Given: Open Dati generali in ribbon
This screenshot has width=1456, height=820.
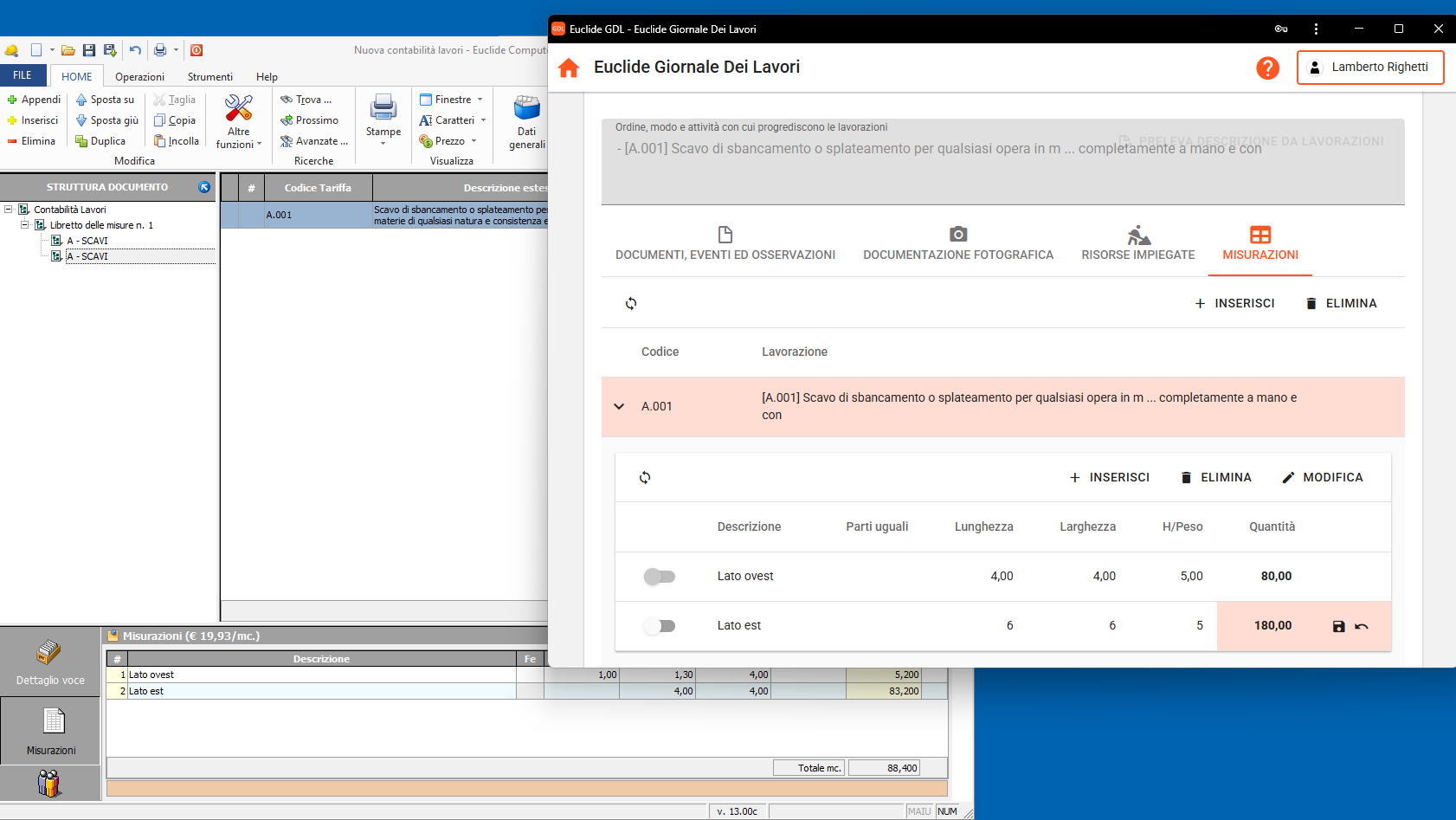Looking at the screenshot, I should 526,121.
